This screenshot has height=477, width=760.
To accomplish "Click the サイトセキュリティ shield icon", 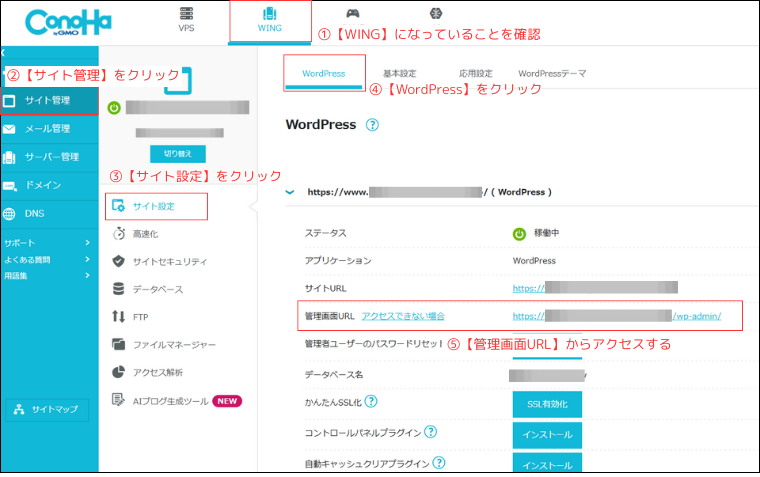I will [118, 261].
